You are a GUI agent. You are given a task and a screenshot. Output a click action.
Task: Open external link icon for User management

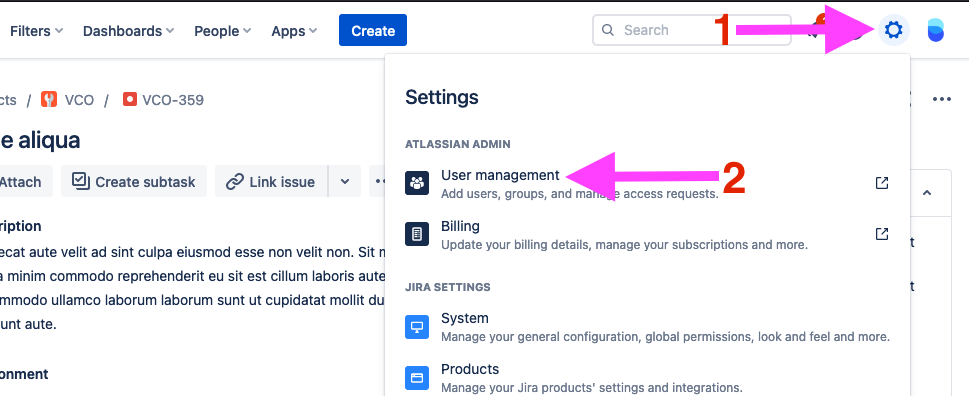click(x=882, y=183)
